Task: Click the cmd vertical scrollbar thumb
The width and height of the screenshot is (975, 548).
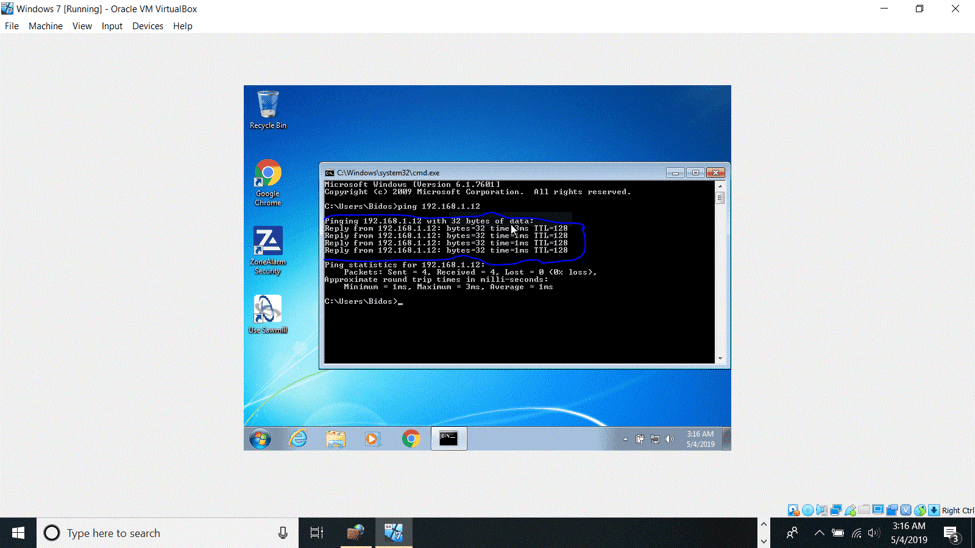Action: [x=720, y=198]
